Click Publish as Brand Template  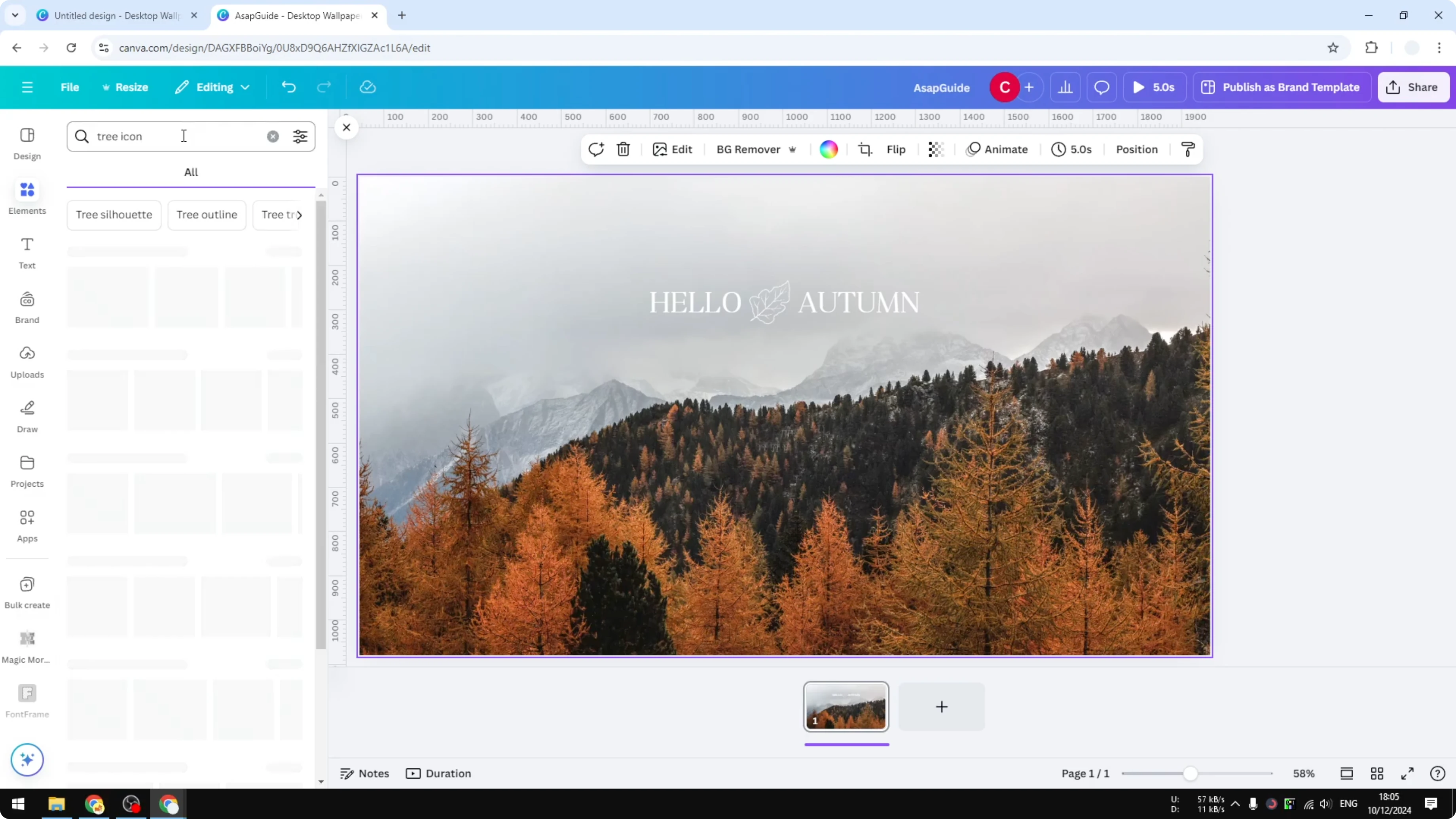click(x=1282, y=87)
